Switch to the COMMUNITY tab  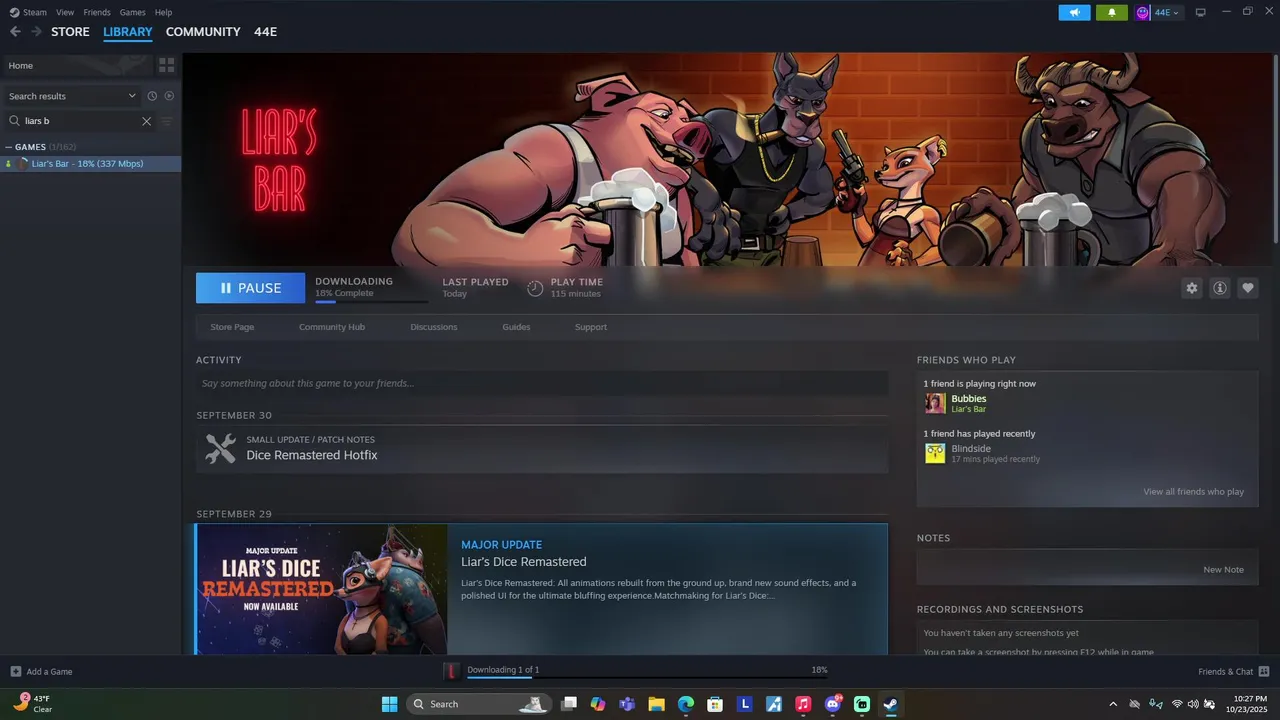(x=203, y=32)
